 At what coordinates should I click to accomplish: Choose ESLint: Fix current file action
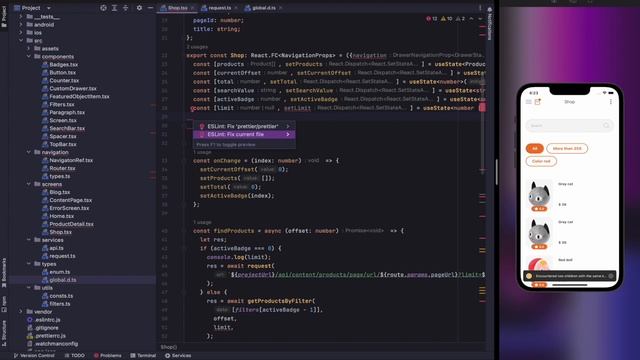pyautogui.click(x=244, y=134)
